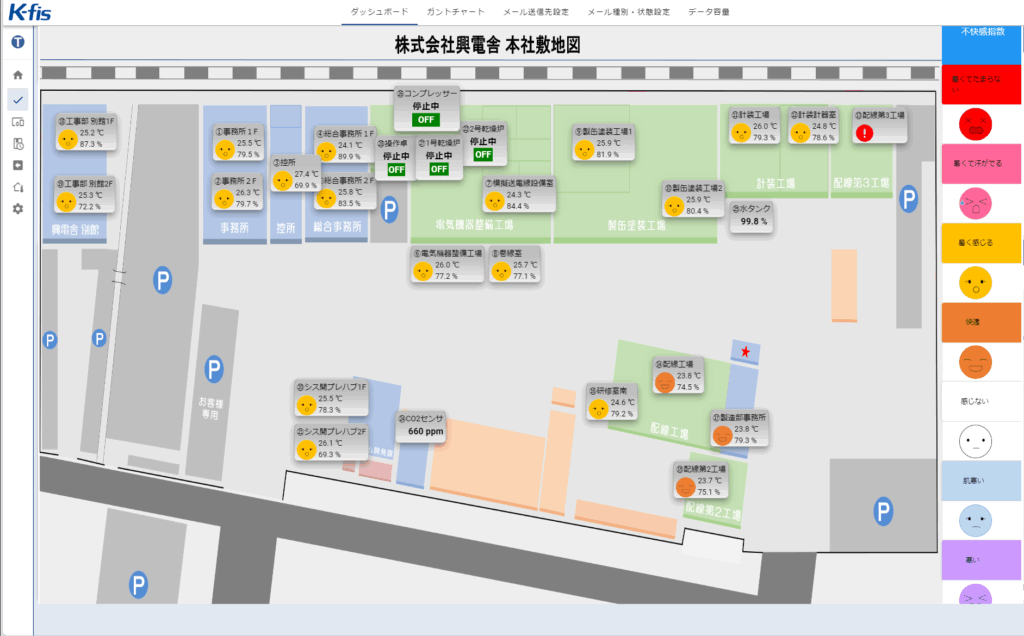Click the red star marker on map

tap(745, 351)
